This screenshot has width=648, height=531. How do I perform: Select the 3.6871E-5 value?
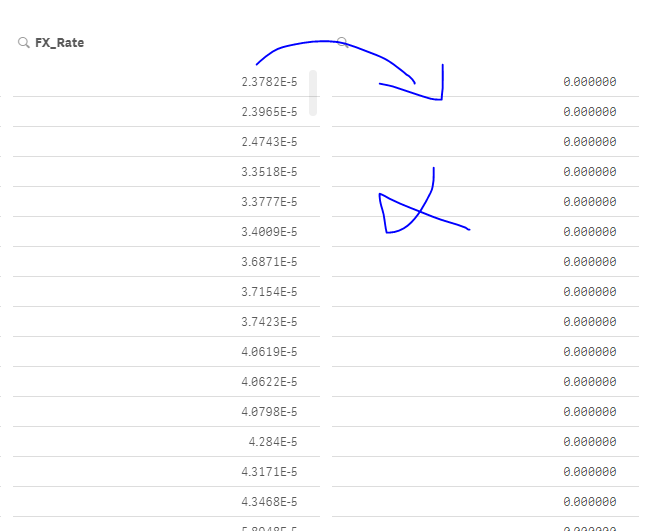[x=269, y=262]
